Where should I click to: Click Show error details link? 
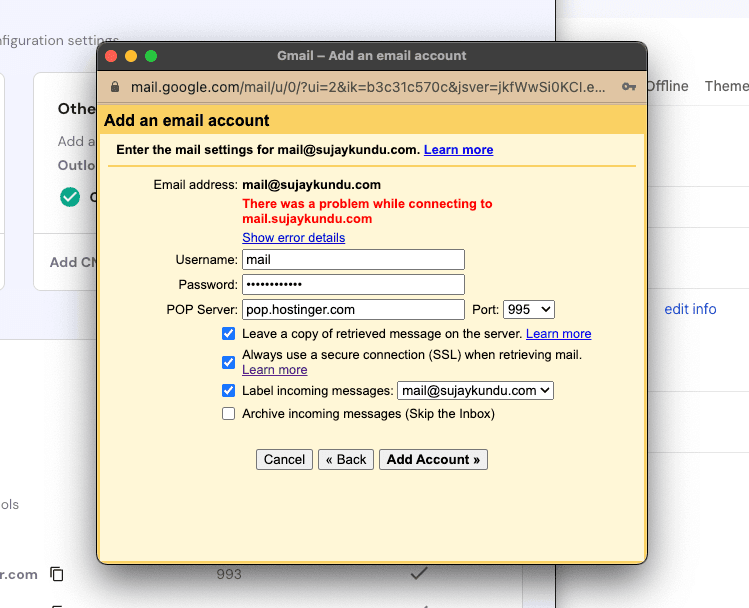(x=293, y=237)
